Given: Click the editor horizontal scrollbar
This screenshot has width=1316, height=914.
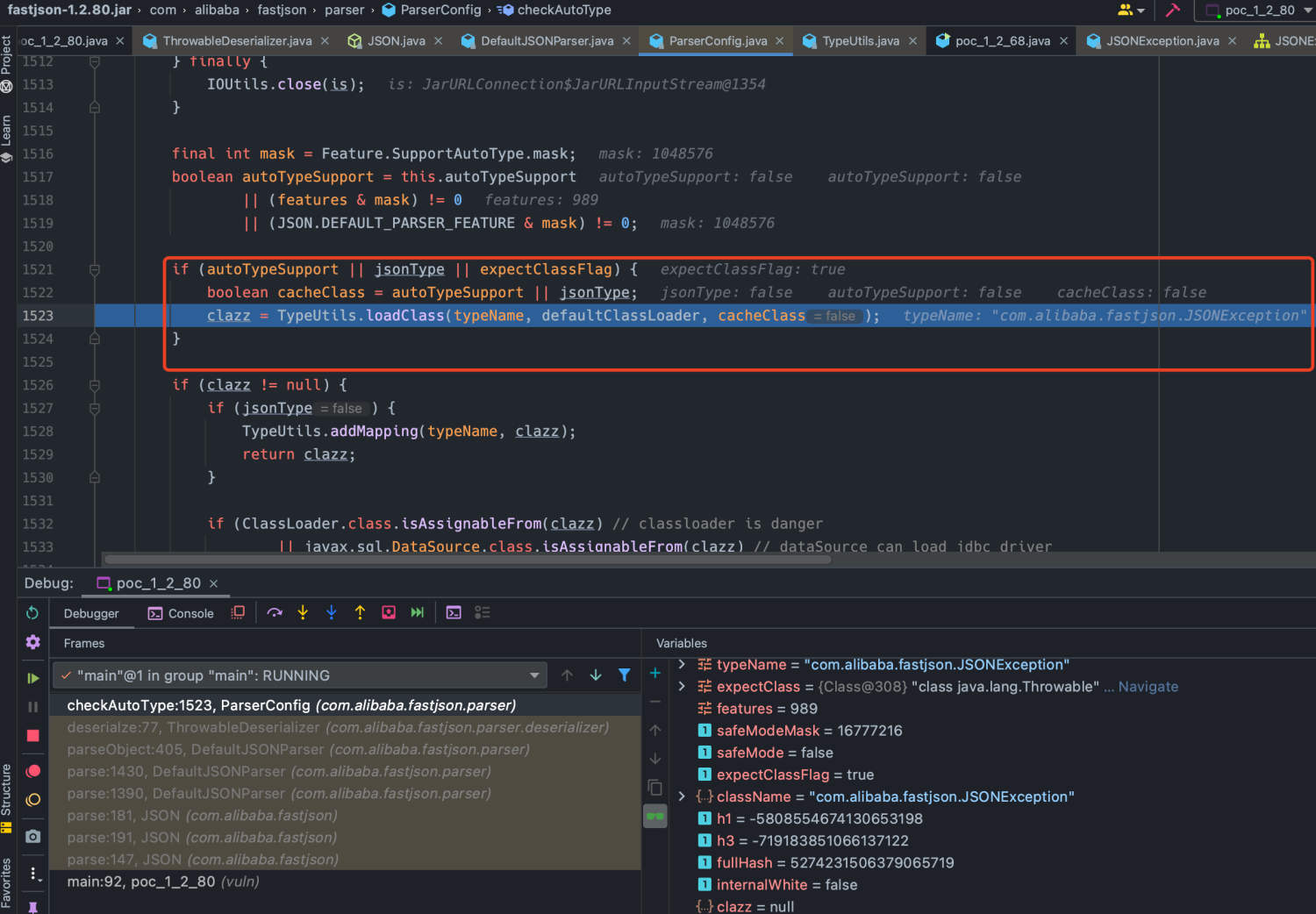Looking at the screenshot, I should [467, 559].
